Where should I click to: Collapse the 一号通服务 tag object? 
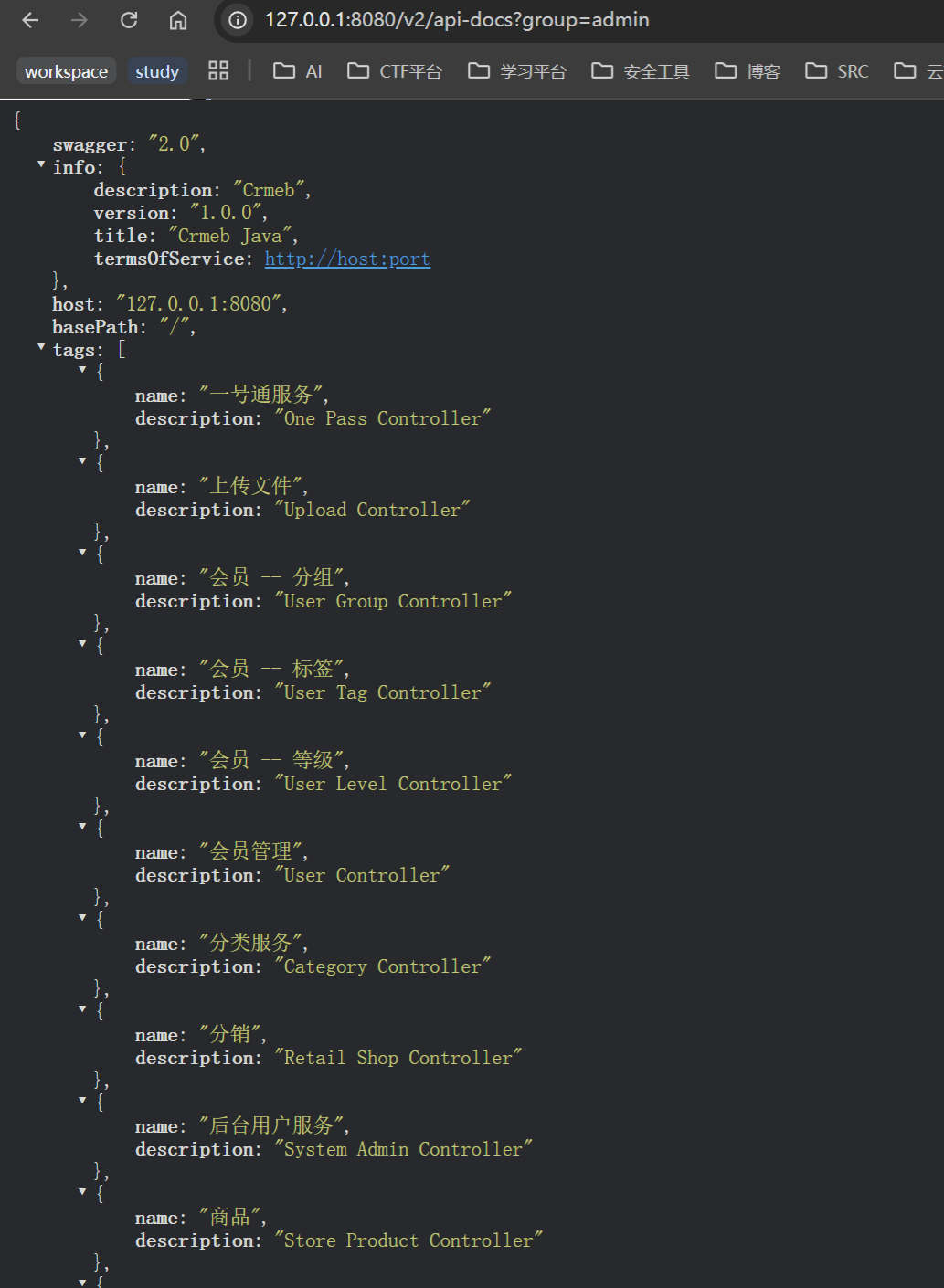[x=82, y=370]
